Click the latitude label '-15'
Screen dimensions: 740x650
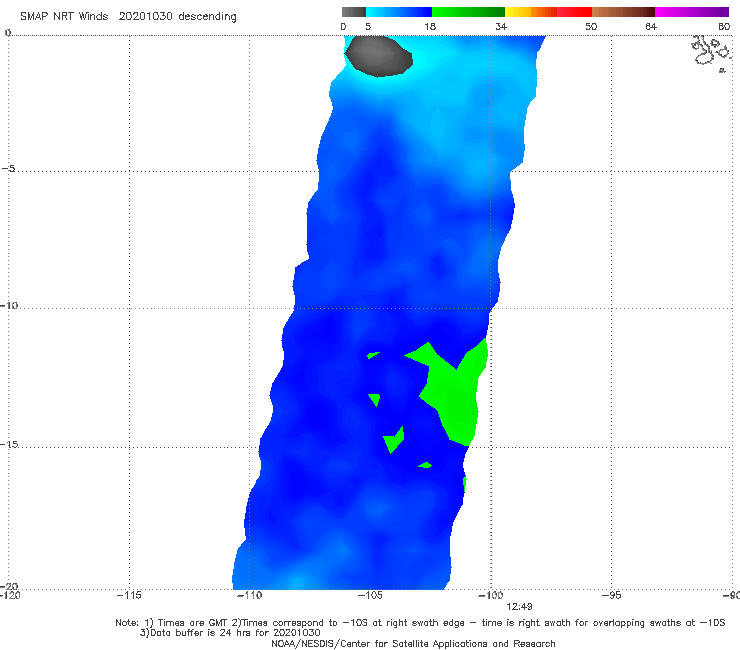pyautogui.click(x=9, y=444)
